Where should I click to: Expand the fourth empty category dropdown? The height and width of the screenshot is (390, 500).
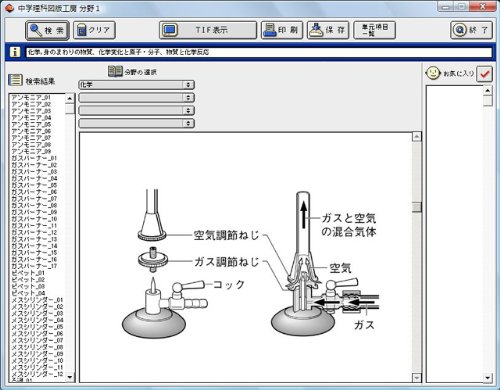136,123
